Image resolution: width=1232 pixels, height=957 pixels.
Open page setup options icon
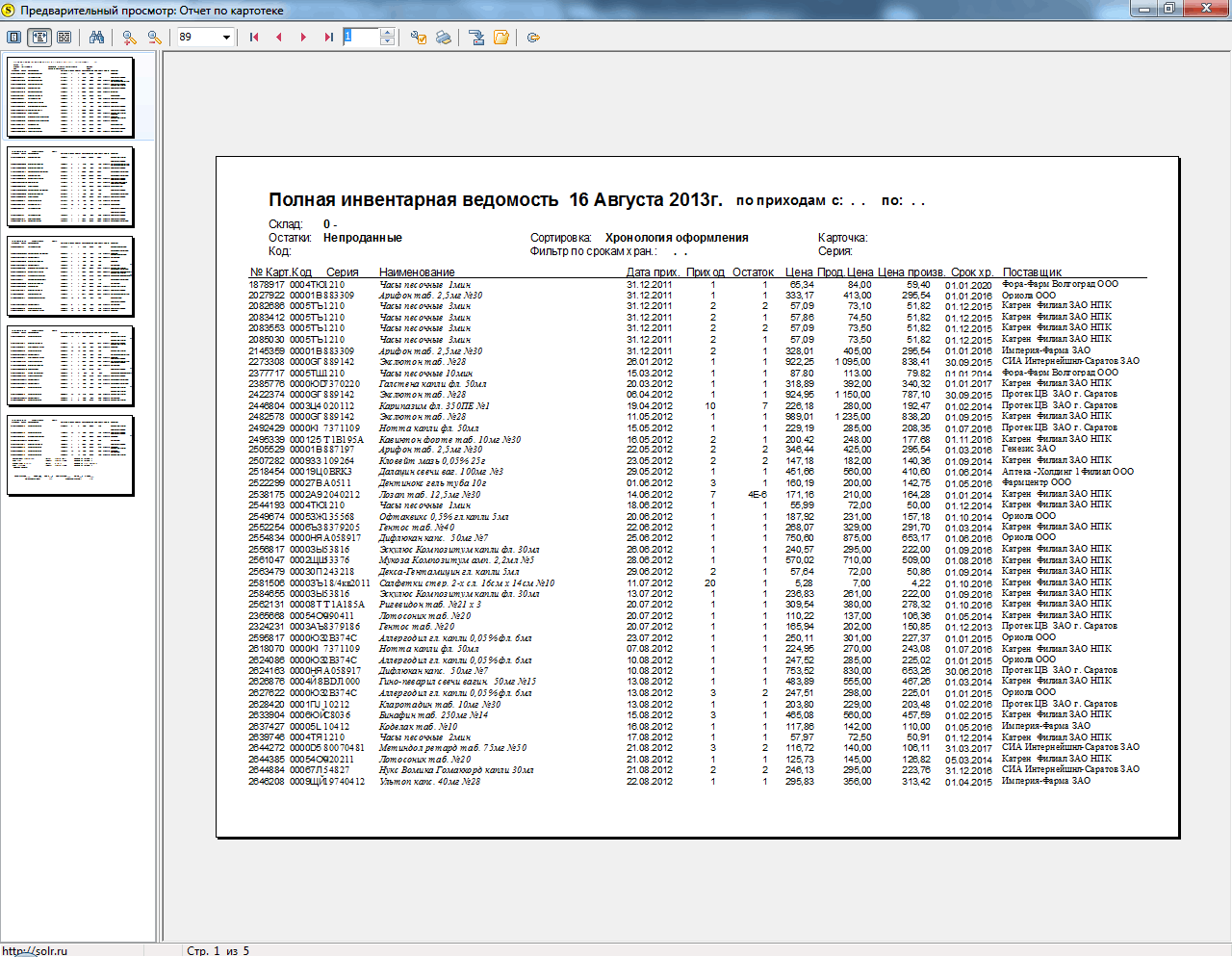click(419, 37)
